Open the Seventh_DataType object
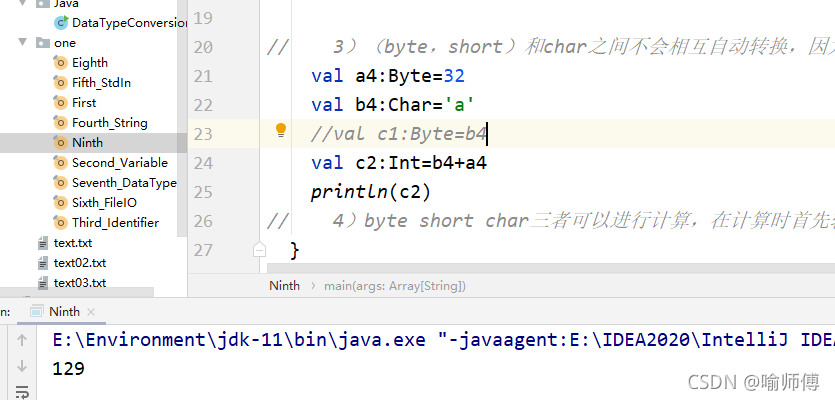Screen dimensions: 835x400 [124, 183]
